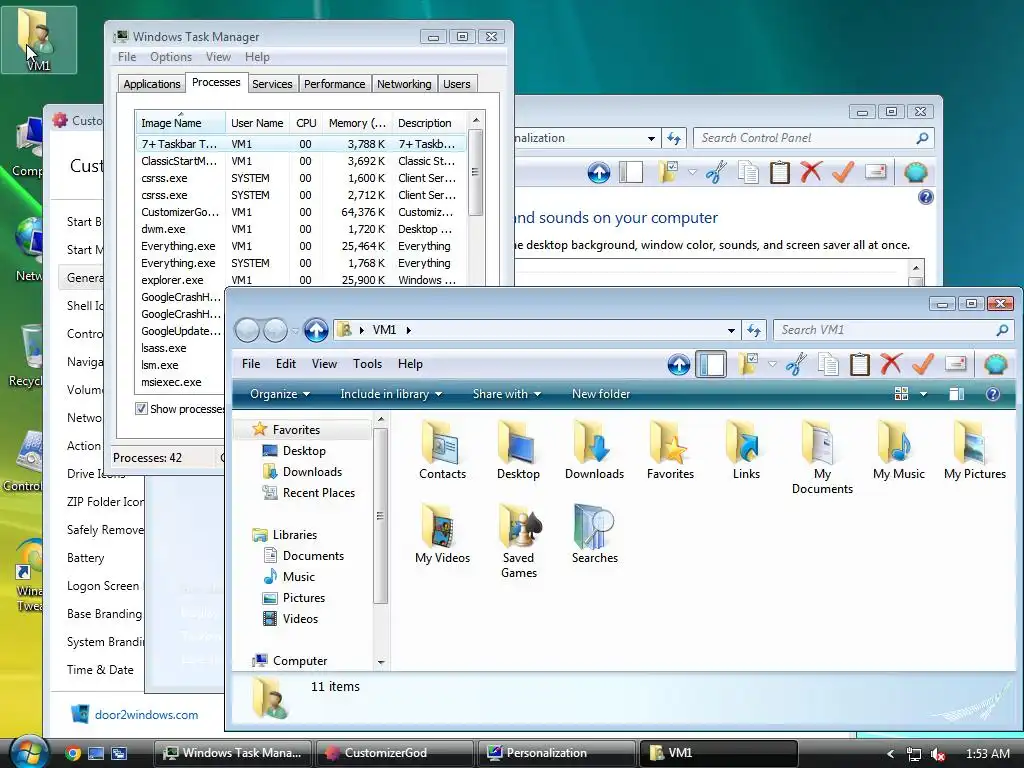The image size is (1024, 768).
Task: Toggle the preview pane icon in VM1 toolbar
Action: tap(711, 364)
